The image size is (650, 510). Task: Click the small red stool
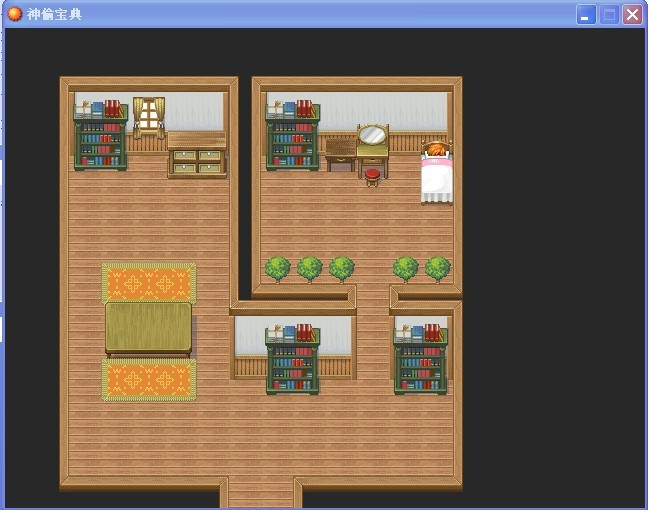point(372,177)
